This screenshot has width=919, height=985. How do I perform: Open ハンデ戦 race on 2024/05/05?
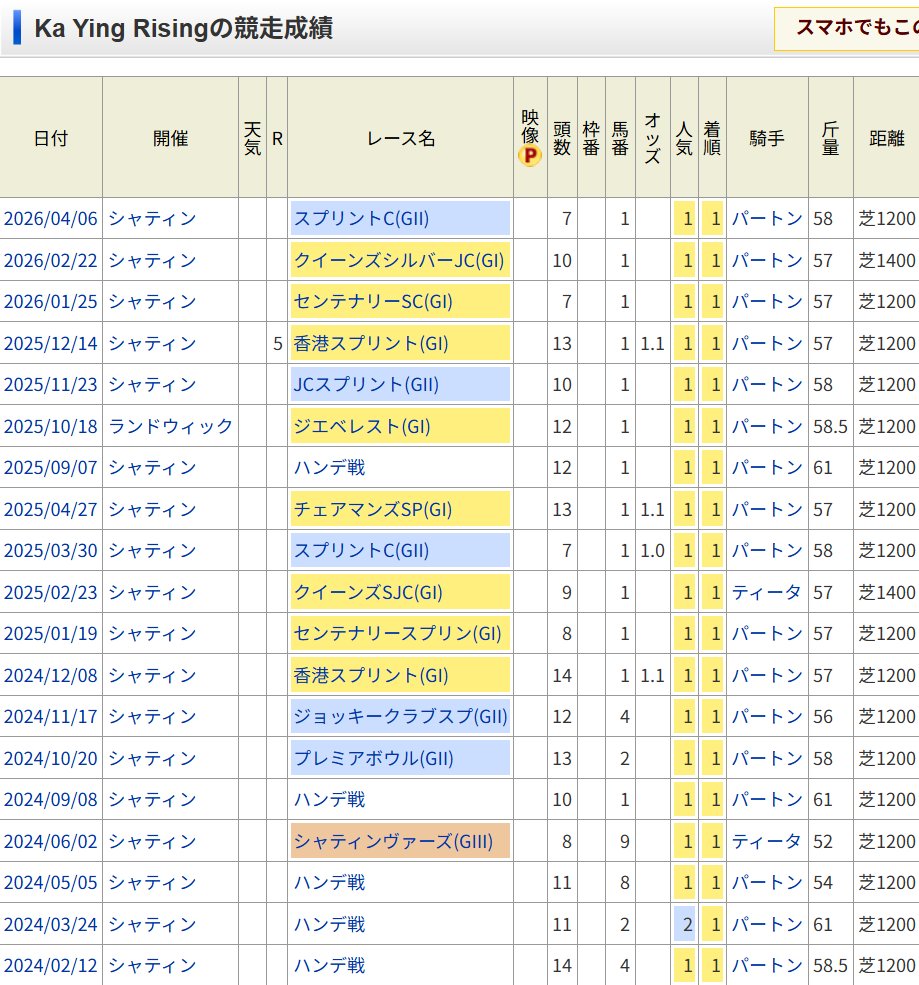click(x=329, y=883)
